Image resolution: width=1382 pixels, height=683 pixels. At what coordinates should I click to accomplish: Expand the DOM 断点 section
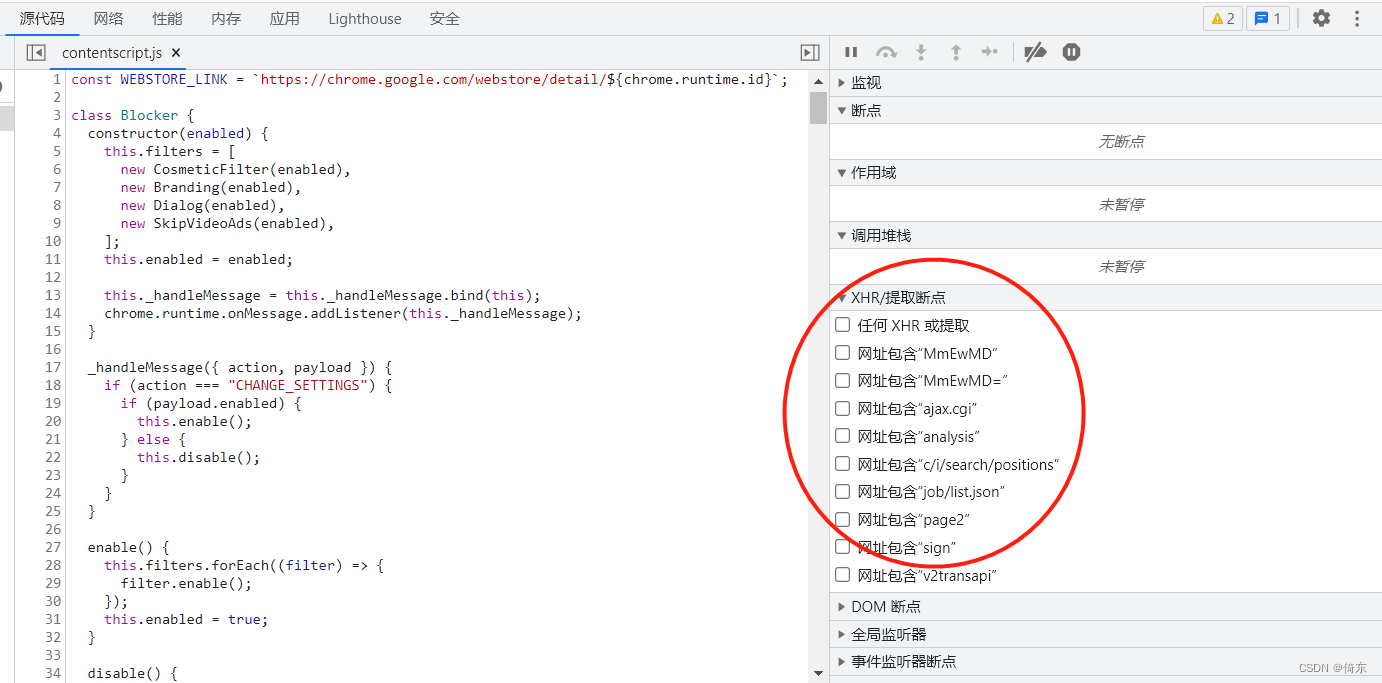coord(1105,607)
